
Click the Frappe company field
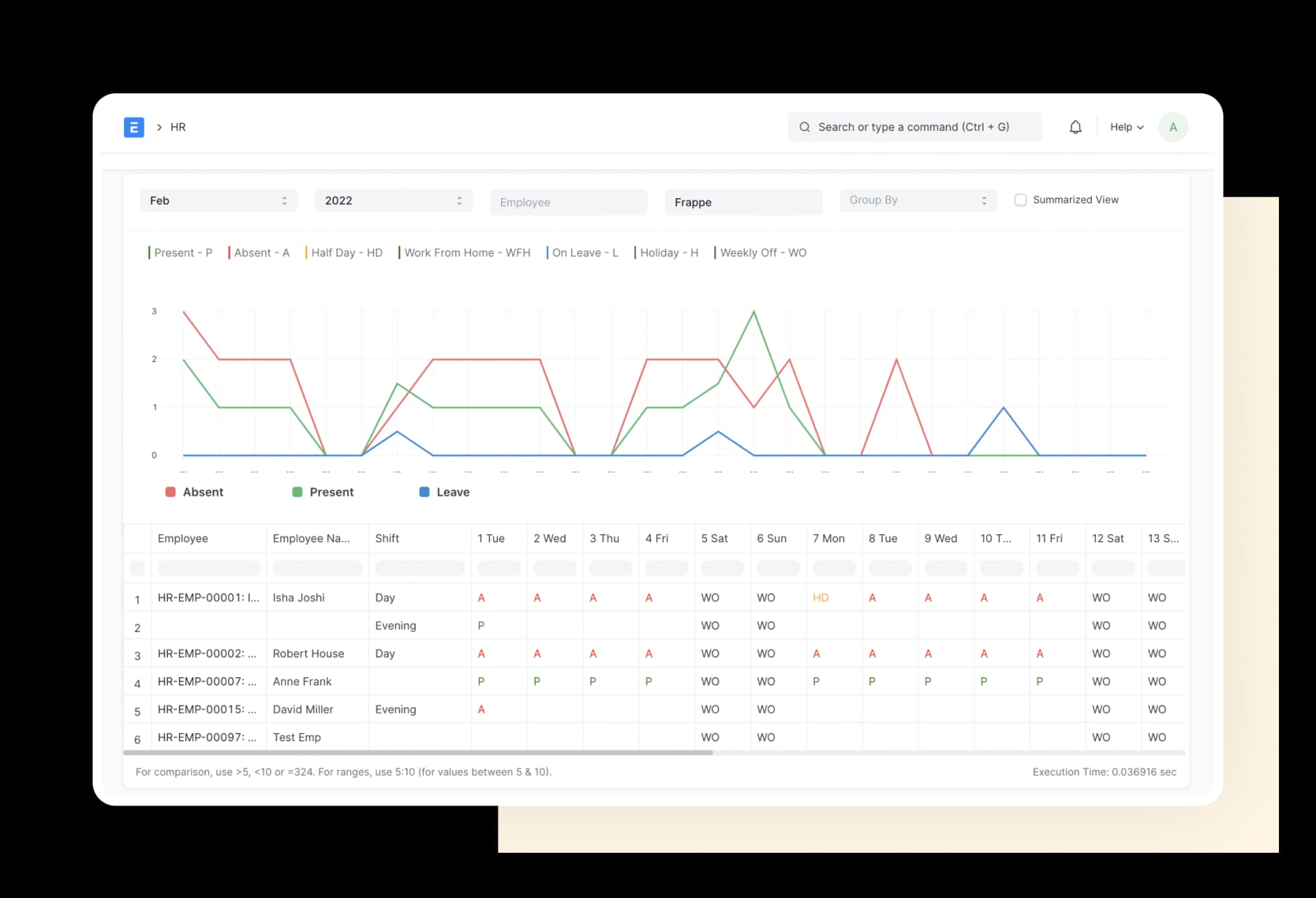point(743,202)
